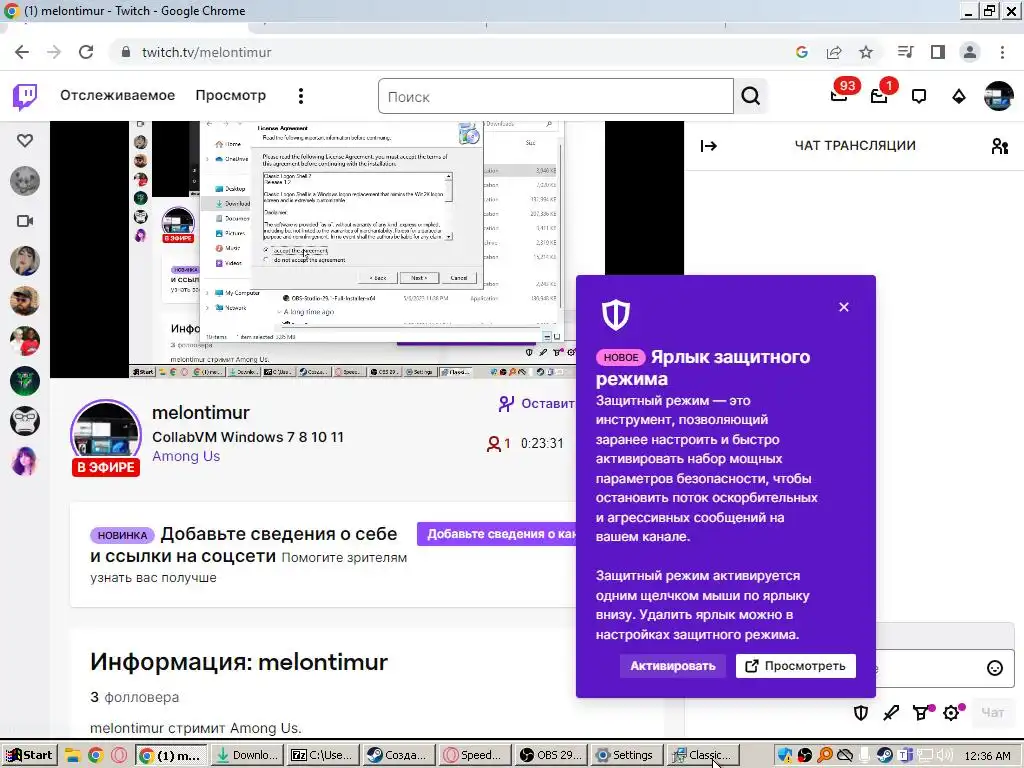Click the address bar URL

206,52
